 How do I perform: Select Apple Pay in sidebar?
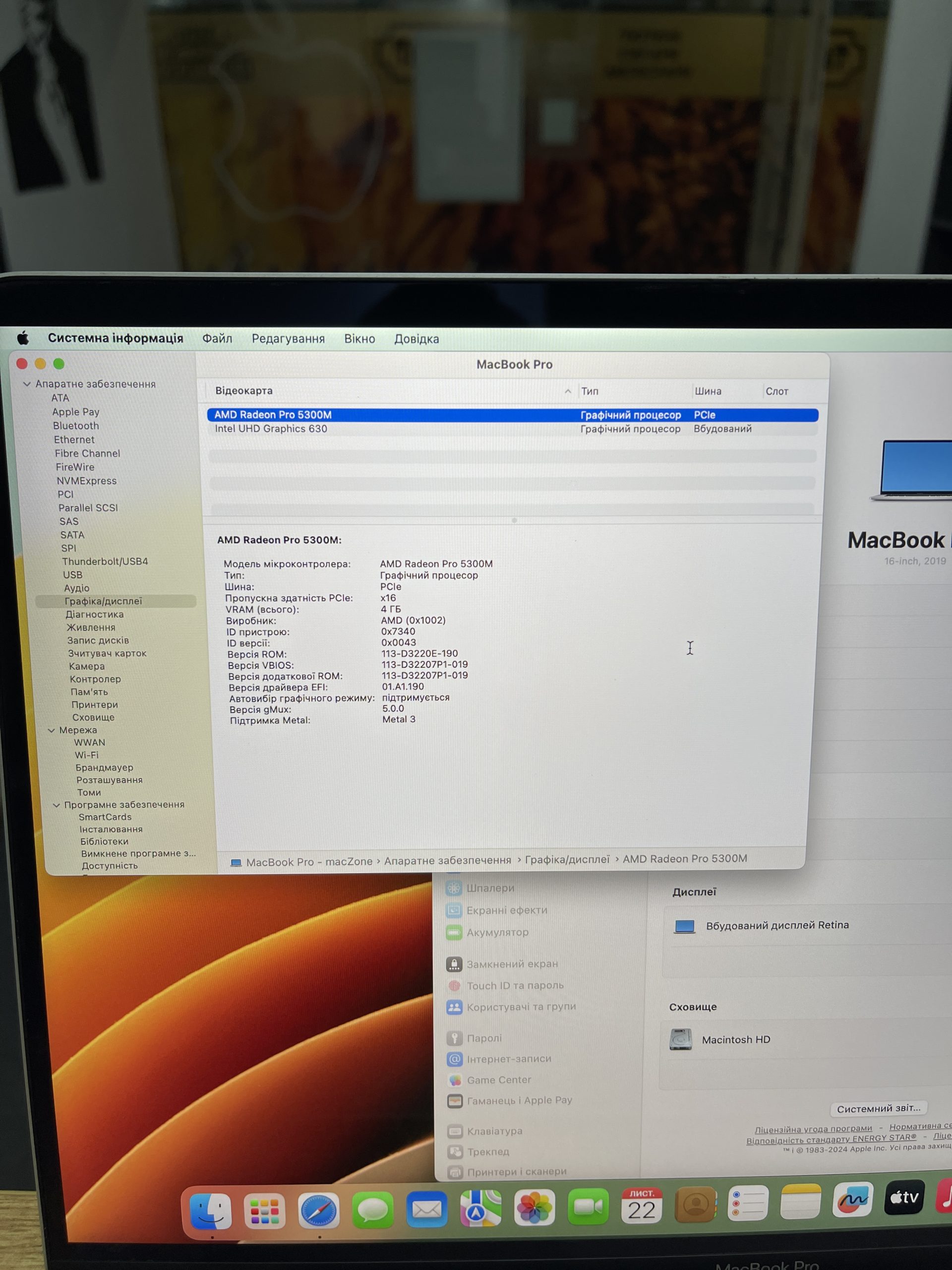[x=76, y=412]
